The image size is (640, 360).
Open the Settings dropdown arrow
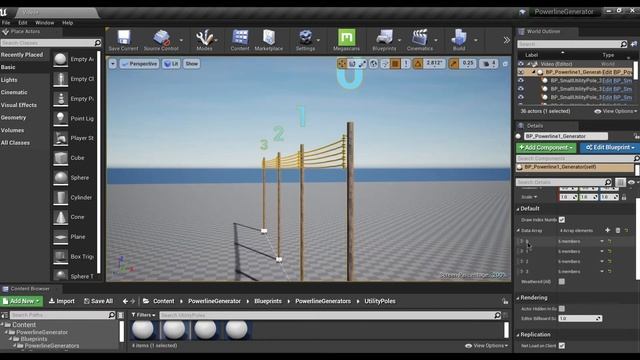(318, 40)
